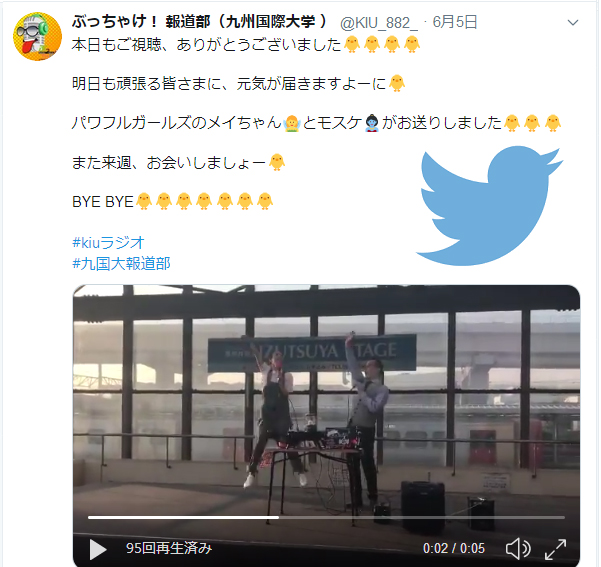Expand the video to fullscreen

pyautogui.click(x=556, y=549)
